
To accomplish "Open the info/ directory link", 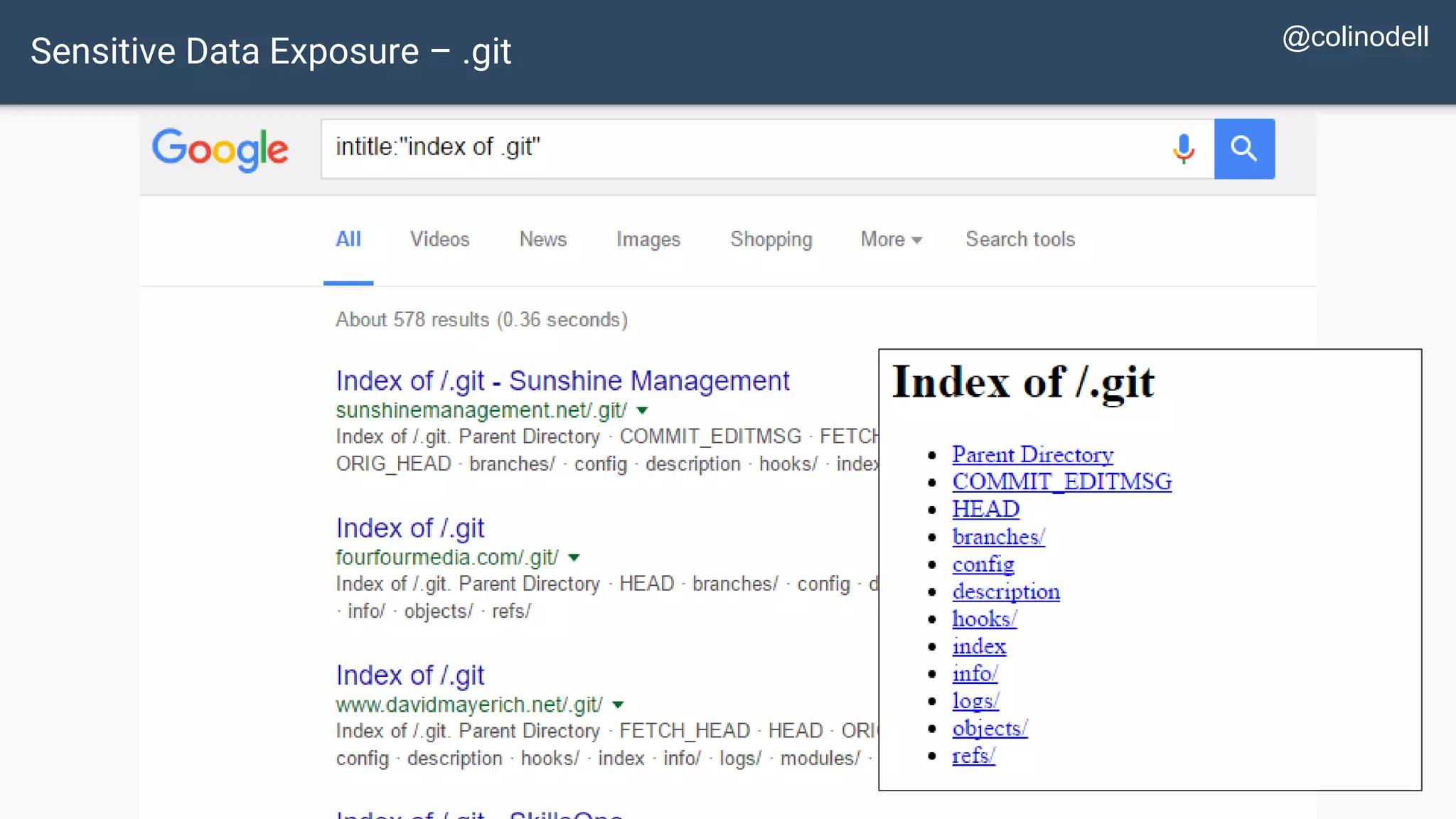I will pyautogui.click(x=975, y=673).
